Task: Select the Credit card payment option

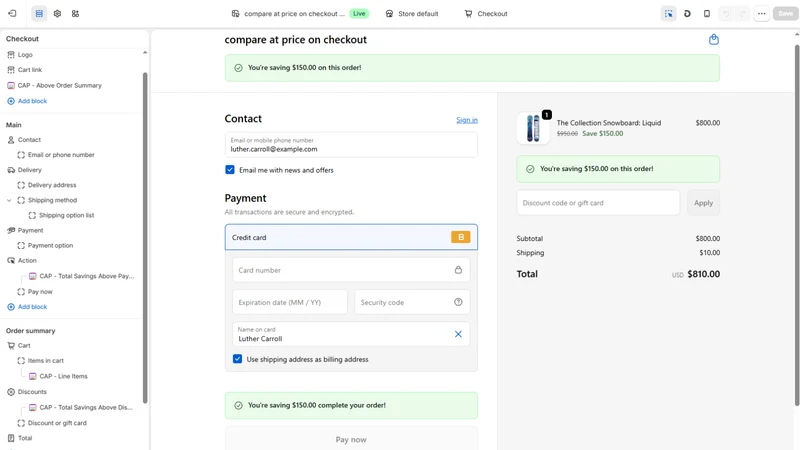Action: [x=351, y=237]
